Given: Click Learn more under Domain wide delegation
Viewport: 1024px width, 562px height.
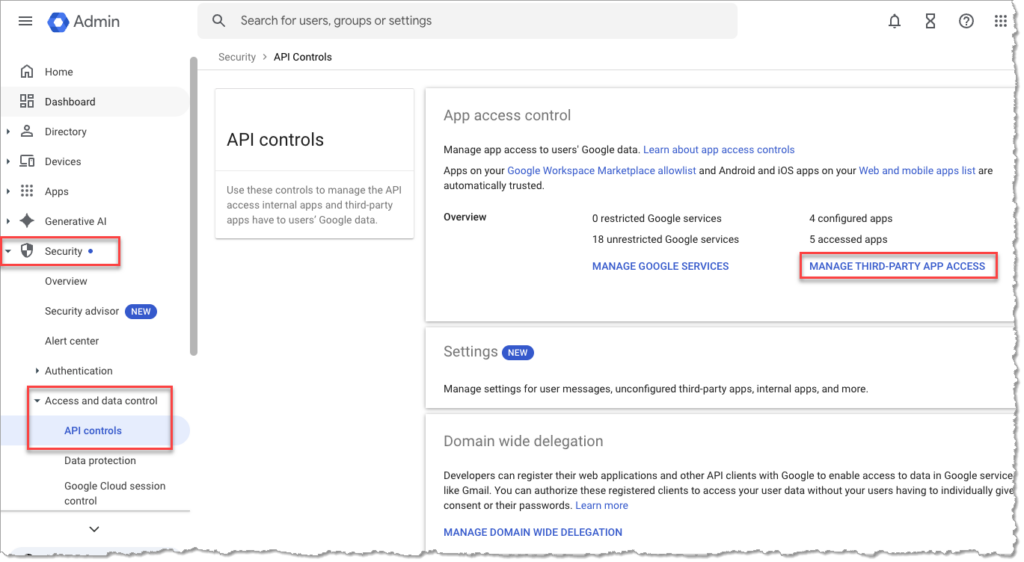Looking at the screenshot, I should [x=601, y=506].
